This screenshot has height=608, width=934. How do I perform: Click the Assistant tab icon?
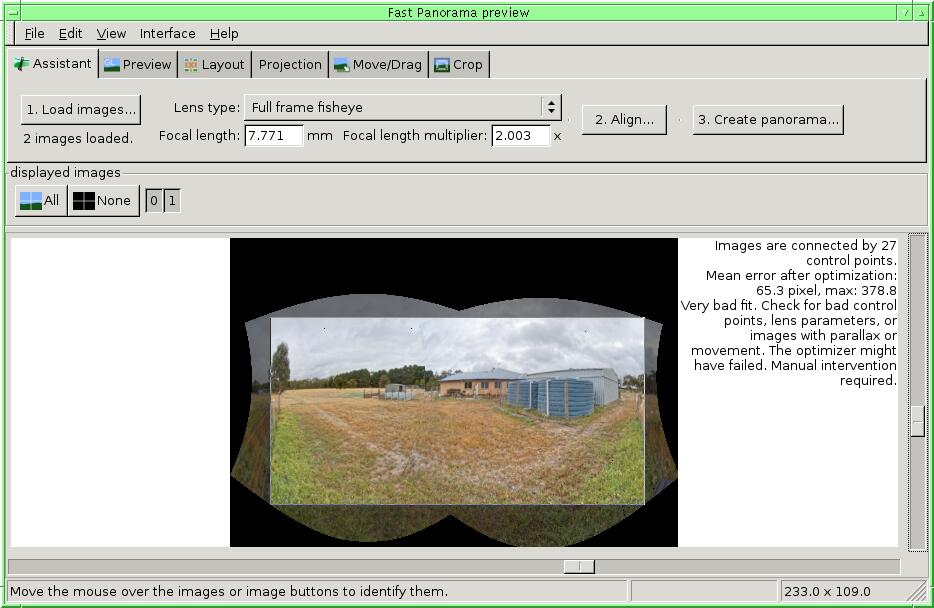pos(21,64)
